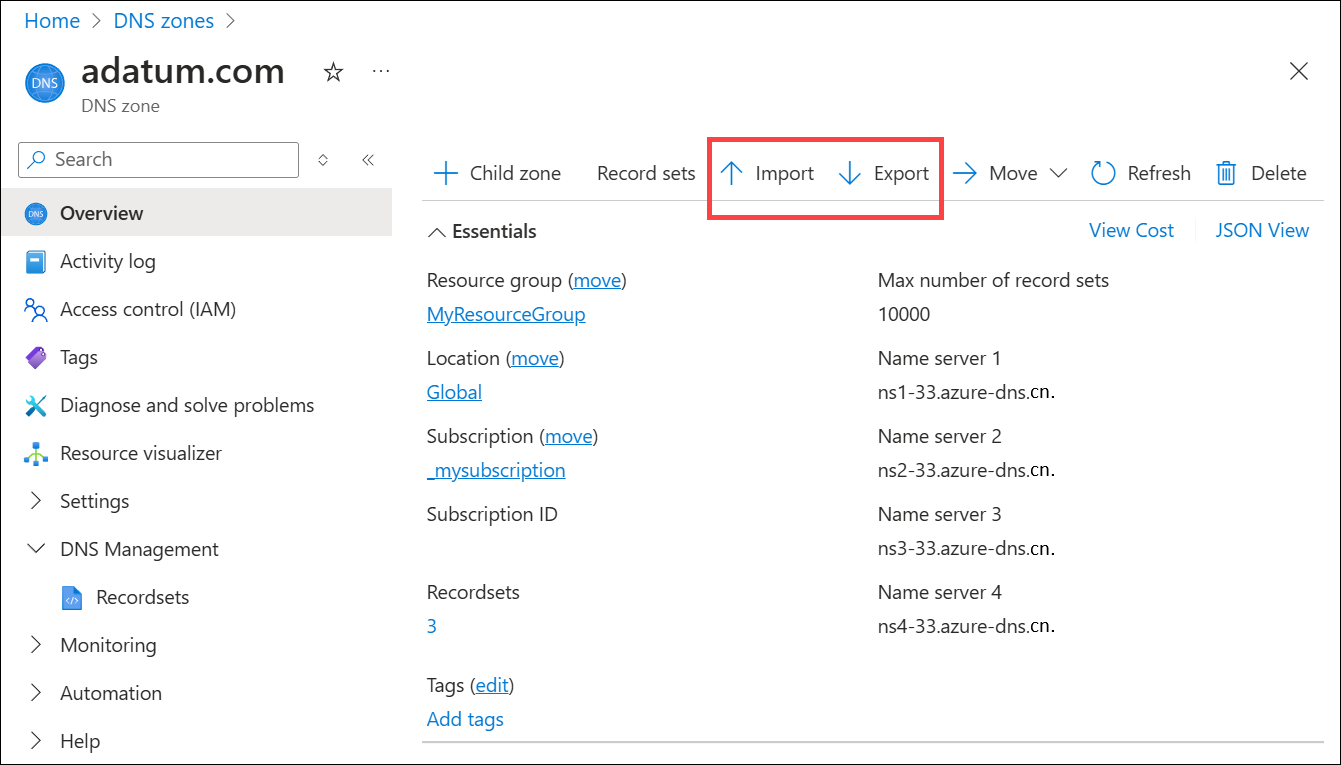Click the JSON View link

(x=1261, y=230)
